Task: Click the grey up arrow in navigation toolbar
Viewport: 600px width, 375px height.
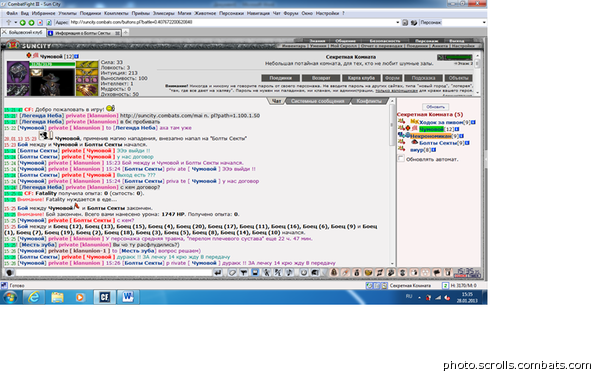Action: 8,23
